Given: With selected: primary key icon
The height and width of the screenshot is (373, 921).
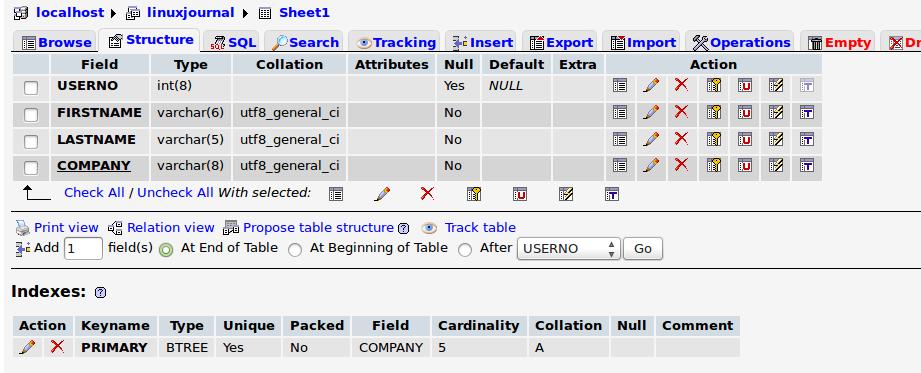Looking at the screenshot, I should (x=474, y=194).
